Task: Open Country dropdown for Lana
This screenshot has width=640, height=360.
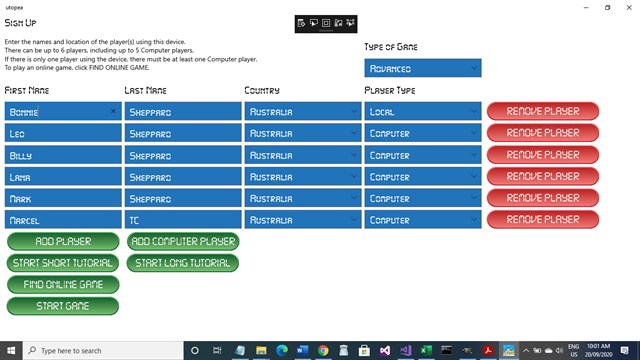Action: point(303,177)
